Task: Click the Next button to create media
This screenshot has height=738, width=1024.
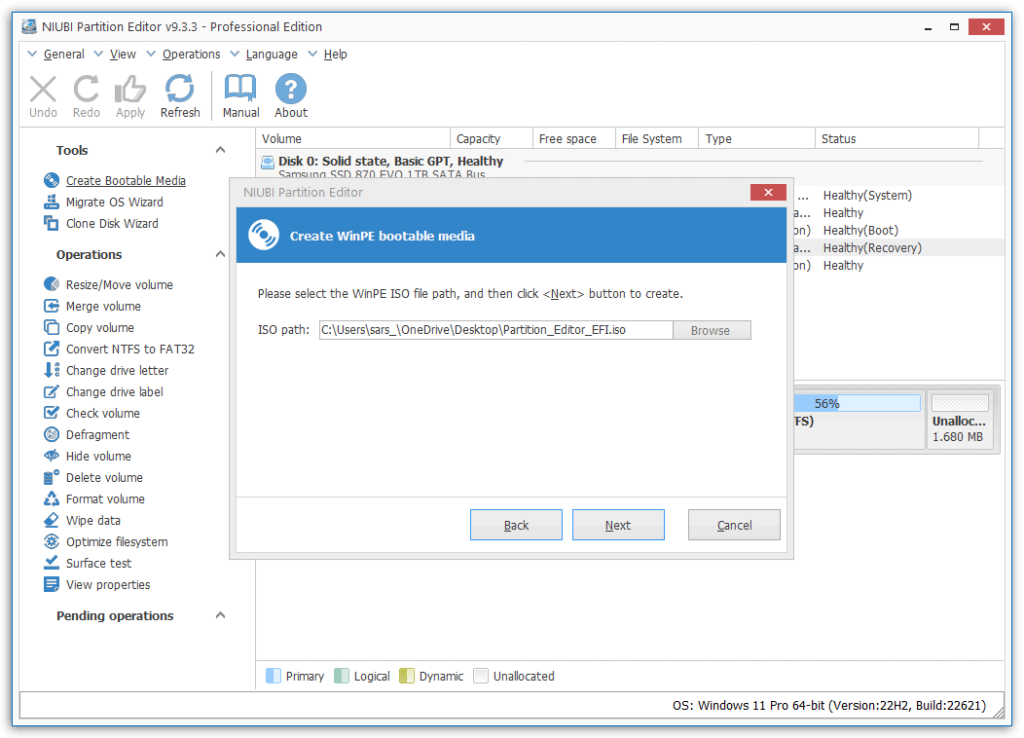Action: point(618,525)
